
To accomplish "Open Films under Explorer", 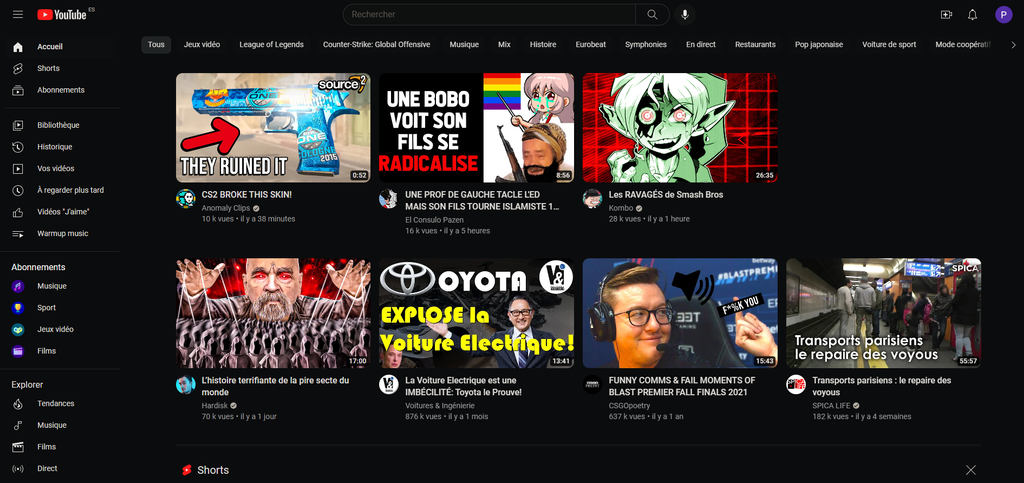I will click(60, 447).
